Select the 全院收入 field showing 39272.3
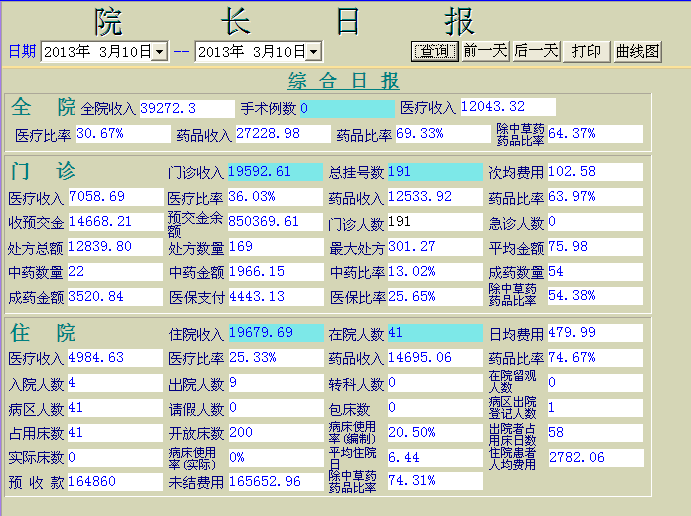691x516 pixels. 187,109
